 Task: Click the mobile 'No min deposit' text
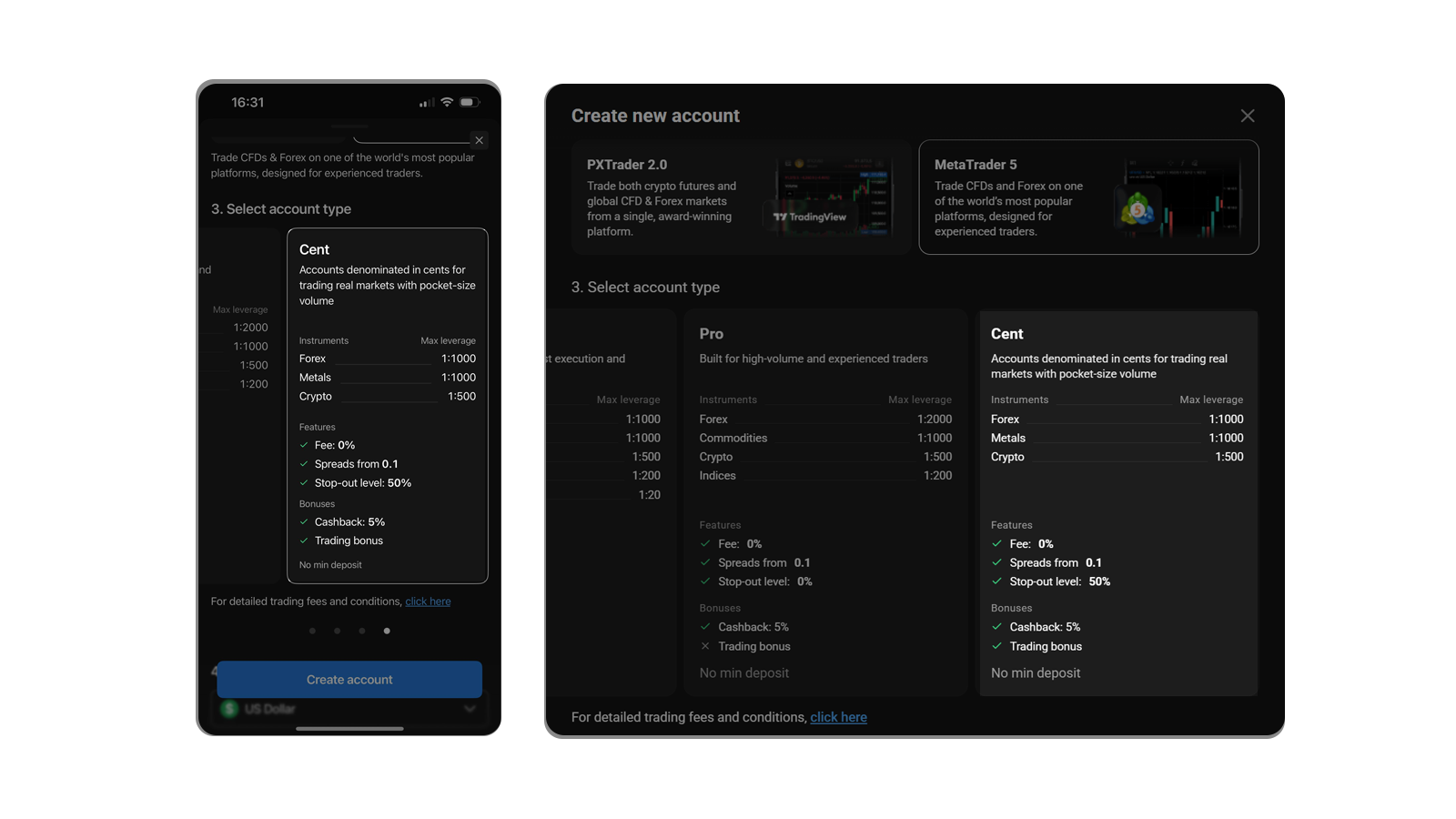[x=330, y=565]
